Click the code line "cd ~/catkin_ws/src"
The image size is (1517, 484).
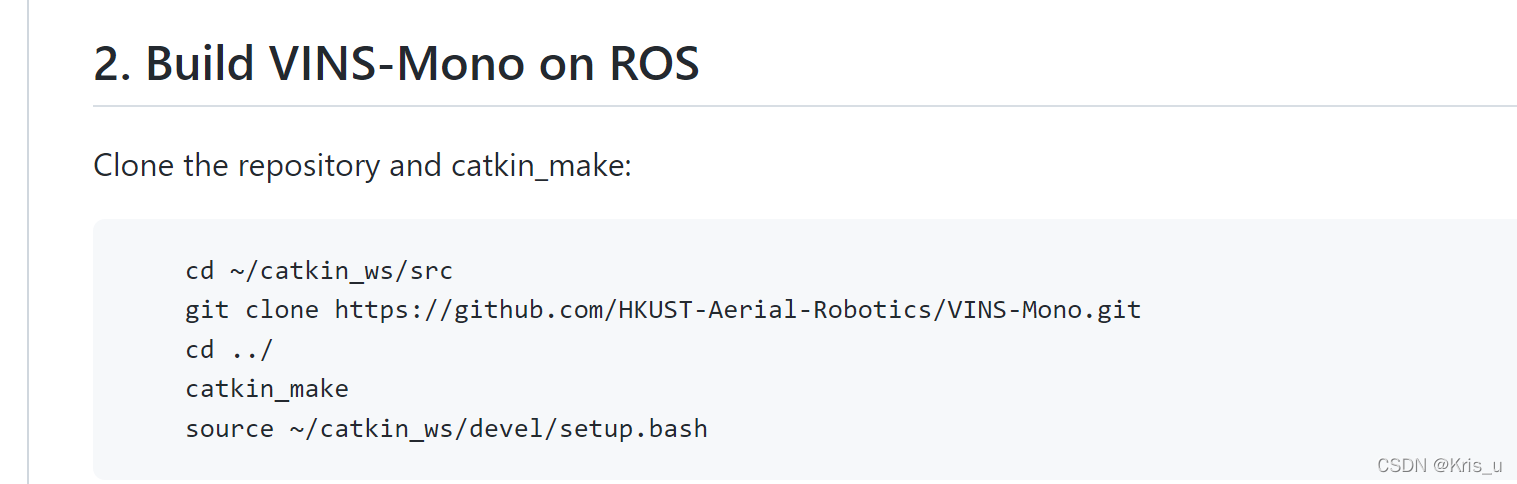[x=319, y=270]
